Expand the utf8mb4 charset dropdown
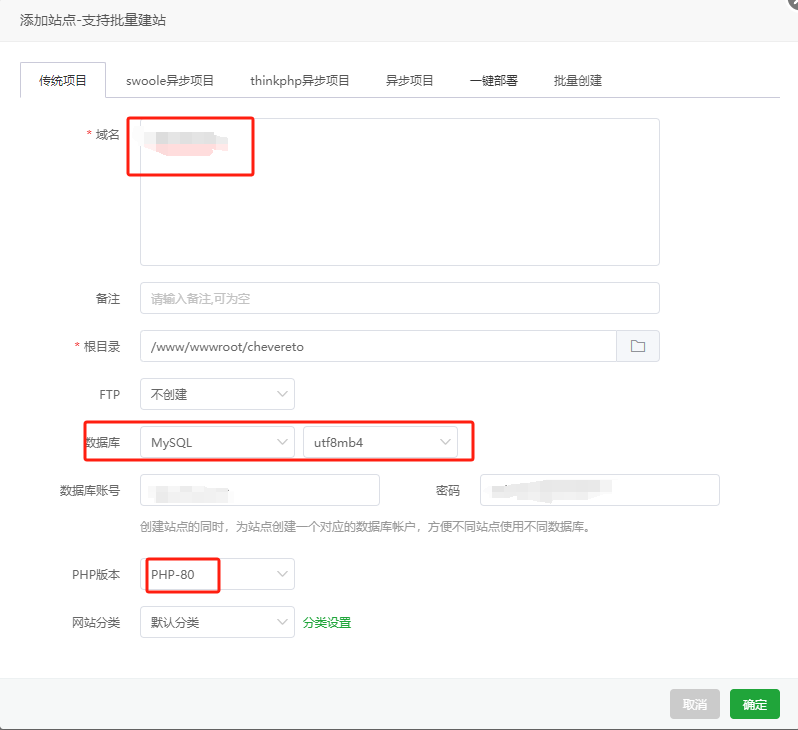The width and height of the screenshot is (798, 730). (380, 442)
